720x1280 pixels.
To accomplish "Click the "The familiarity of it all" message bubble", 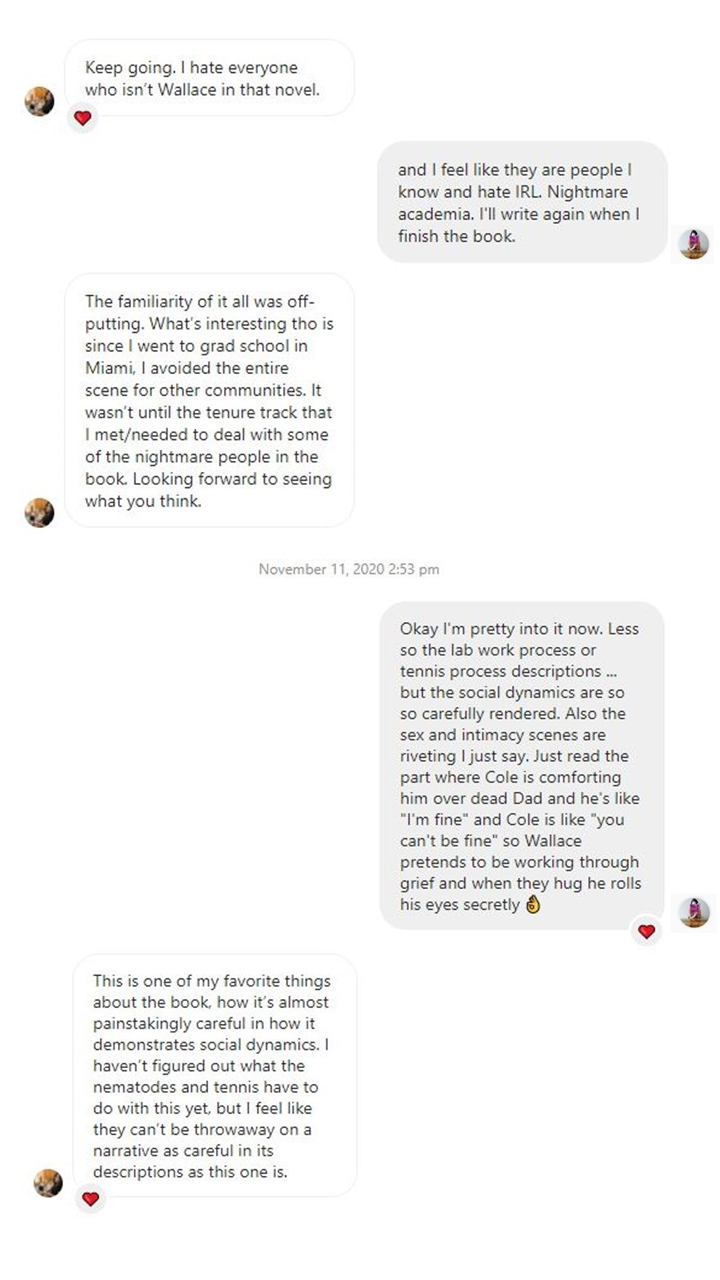I will coord(209,400).
